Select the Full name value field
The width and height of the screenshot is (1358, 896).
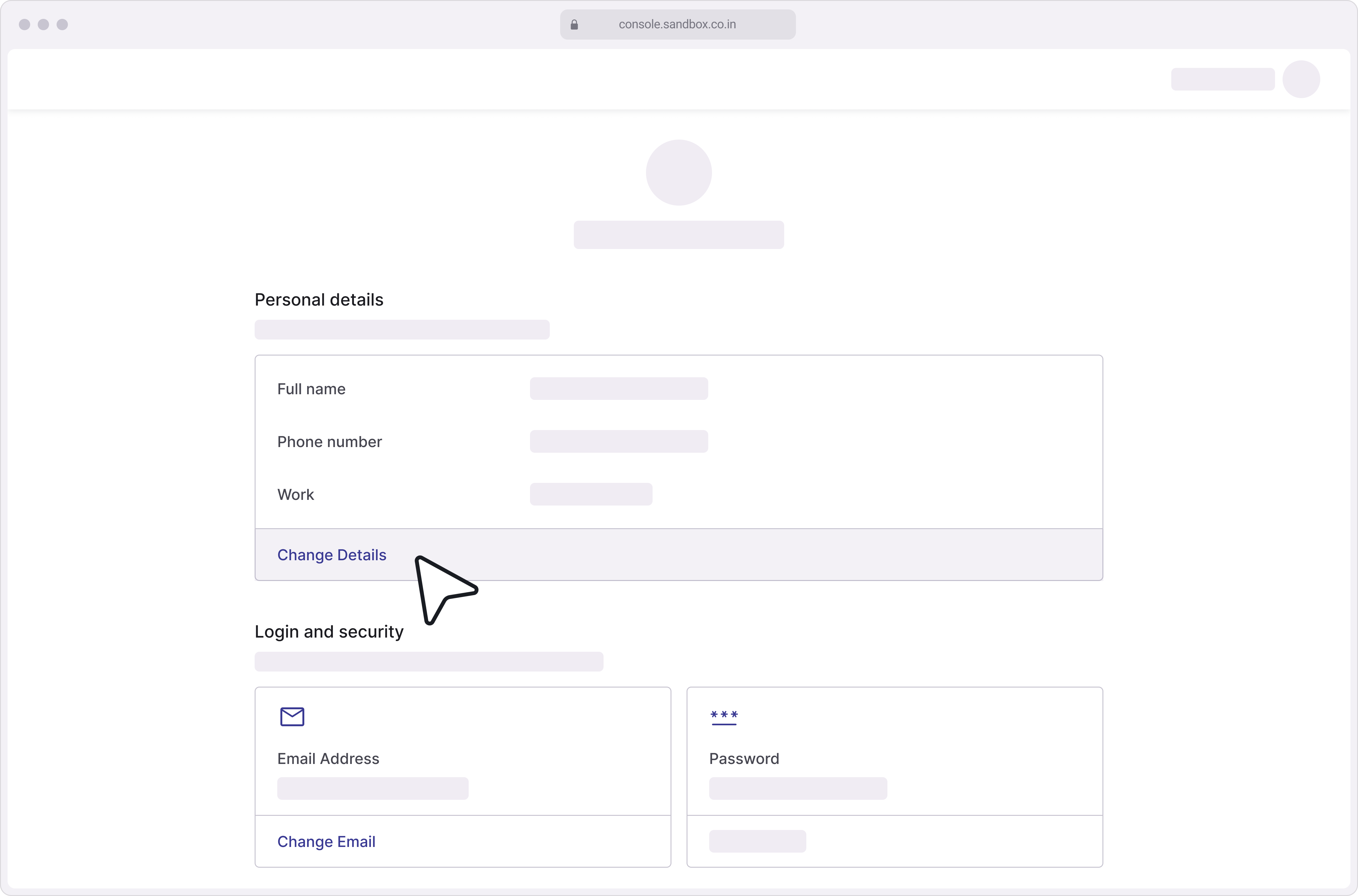pyautogui.click(x=619, y=389)
